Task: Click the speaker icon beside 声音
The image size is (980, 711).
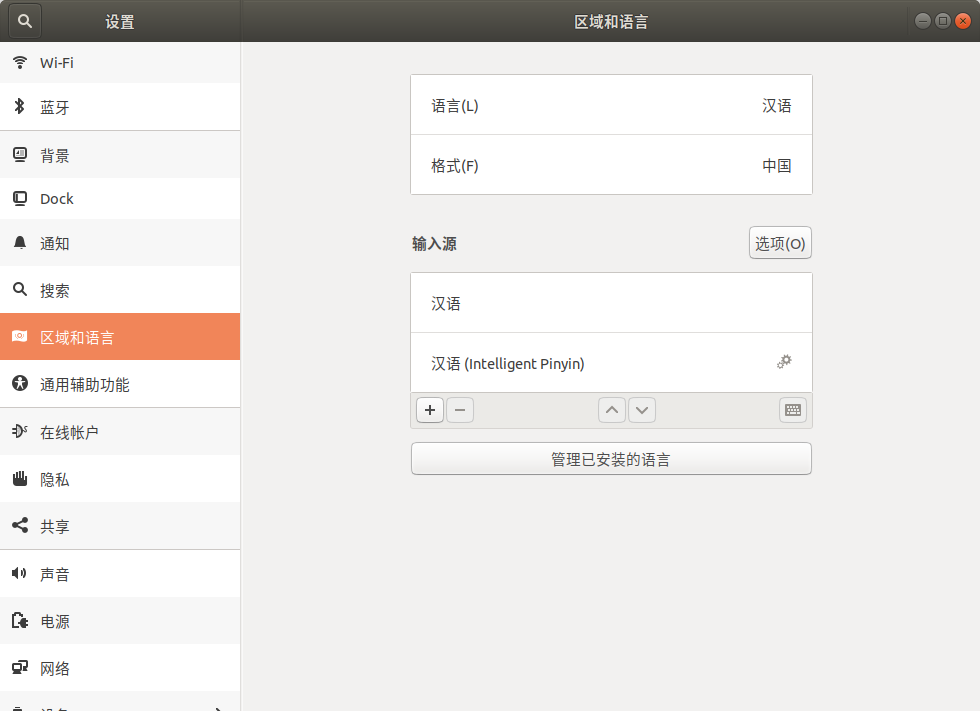Action: [x=20, y=573]
